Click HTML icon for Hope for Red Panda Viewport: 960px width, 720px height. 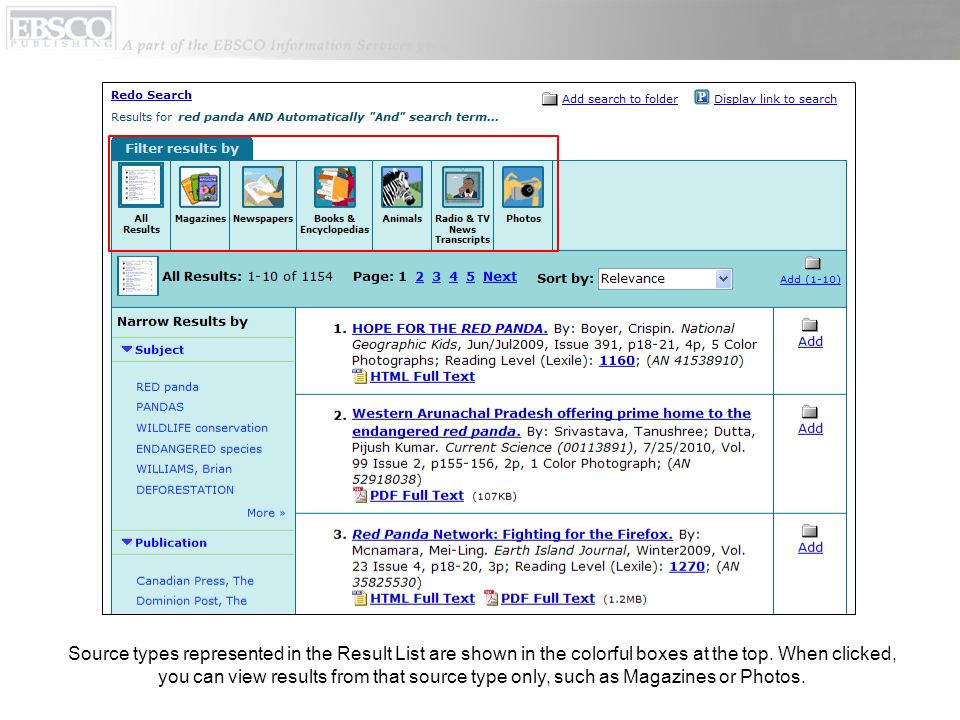coord(359,376)
